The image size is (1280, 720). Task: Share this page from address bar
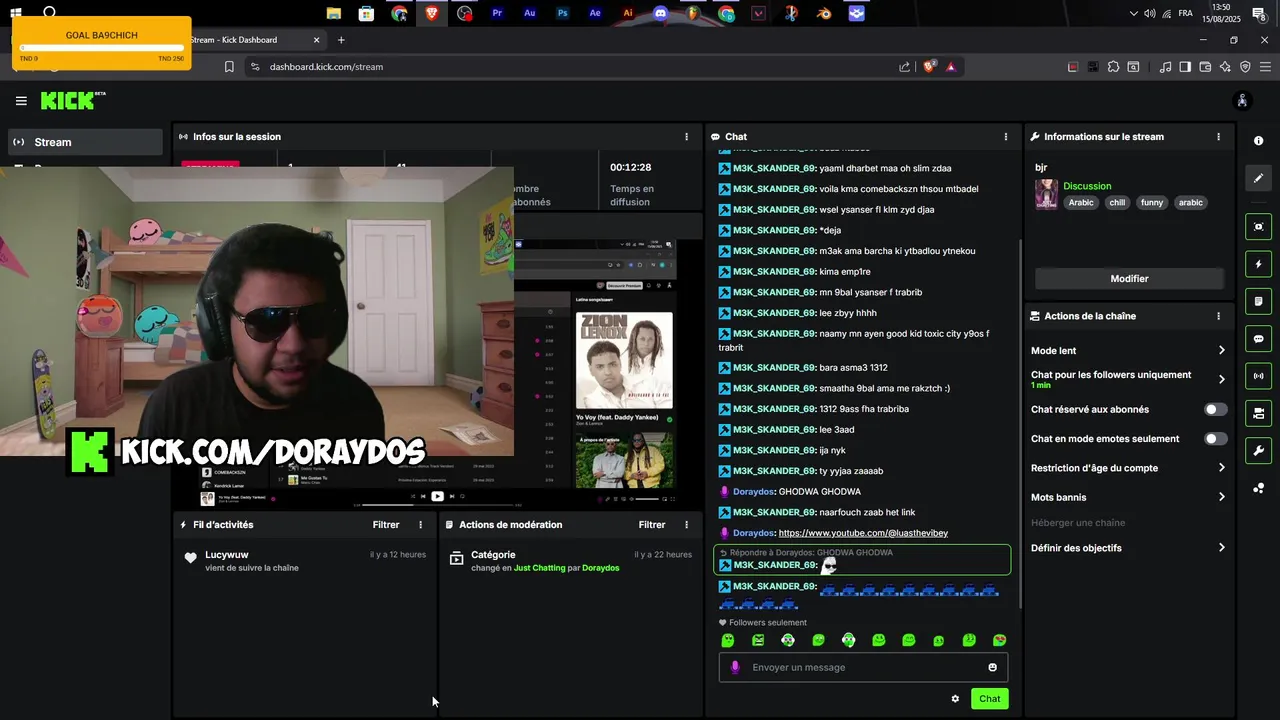905,67
